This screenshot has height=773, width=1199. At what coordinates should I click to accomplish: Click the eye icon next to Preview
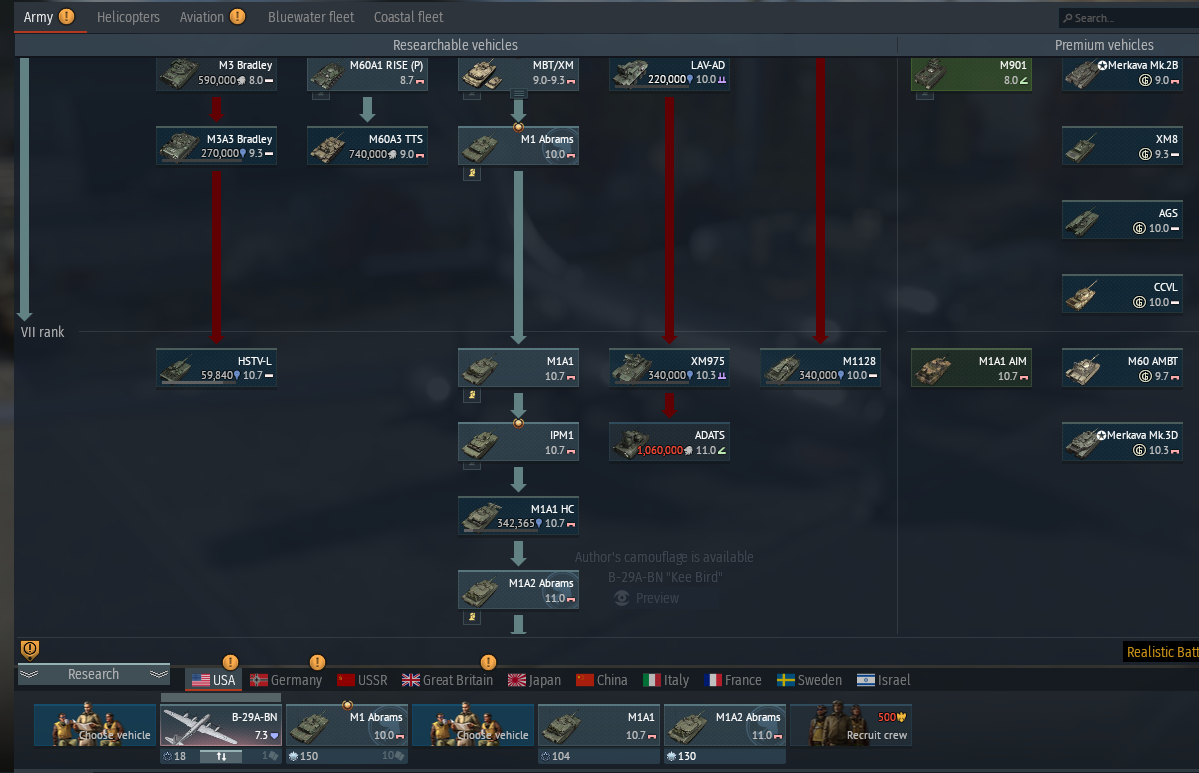point(622,598)
